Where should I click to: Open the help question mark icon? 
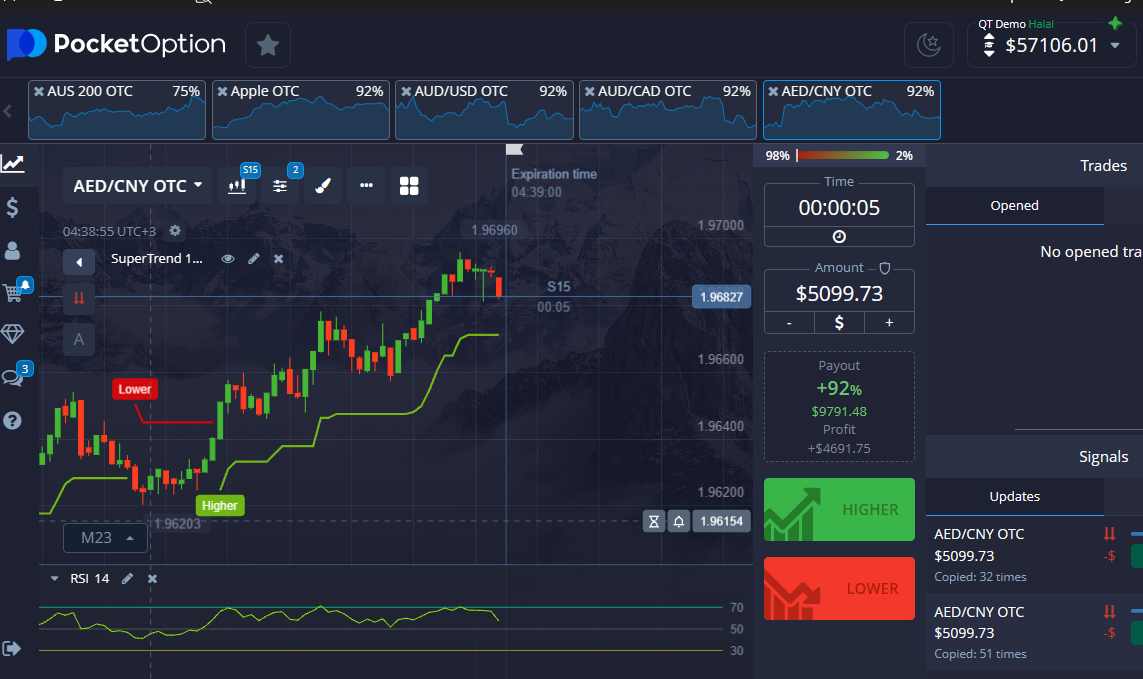point(12,421)
